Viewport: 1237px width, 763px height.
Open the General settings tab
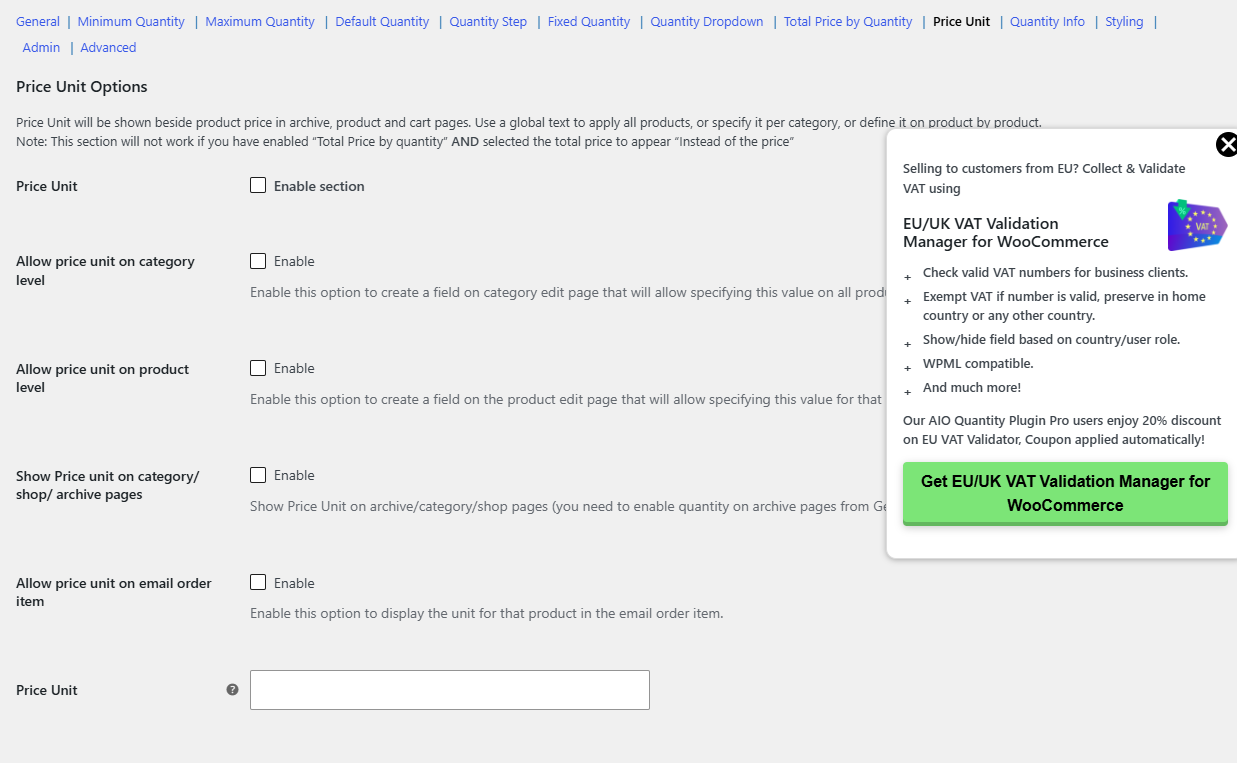coord(38,21)
